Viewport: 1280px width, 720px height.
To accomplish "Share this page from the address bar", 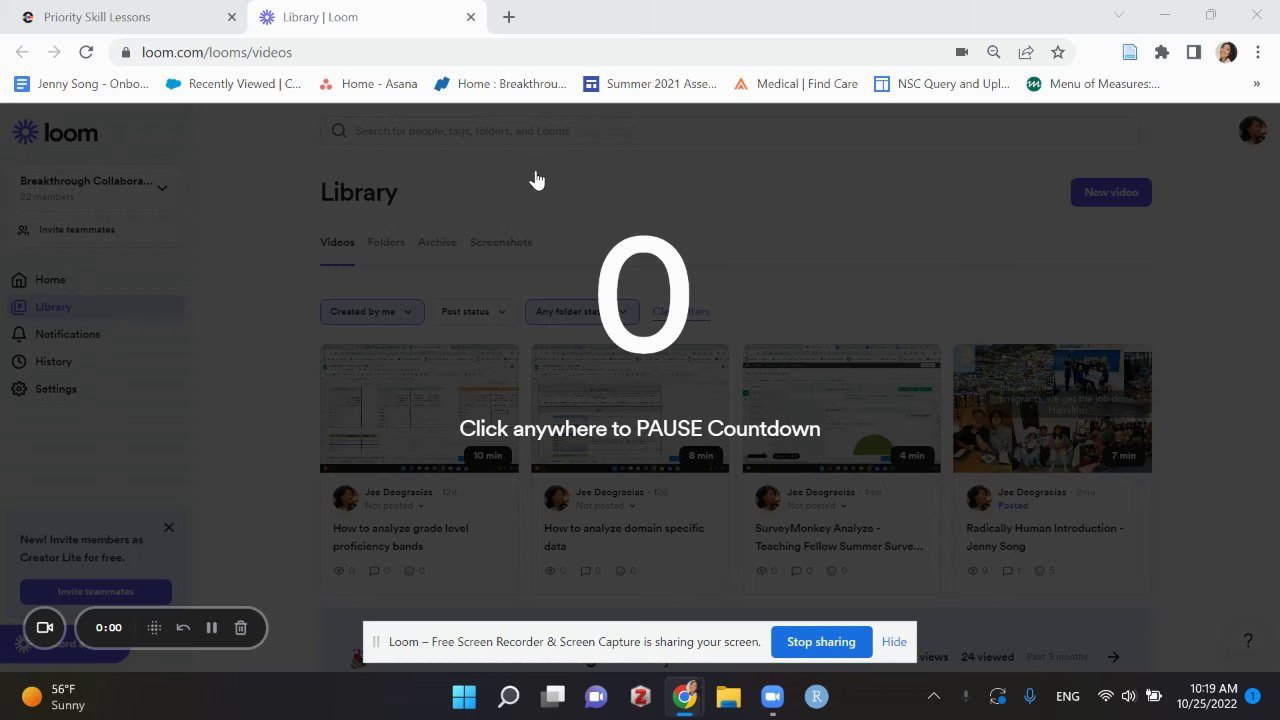I will (1026, 52).
